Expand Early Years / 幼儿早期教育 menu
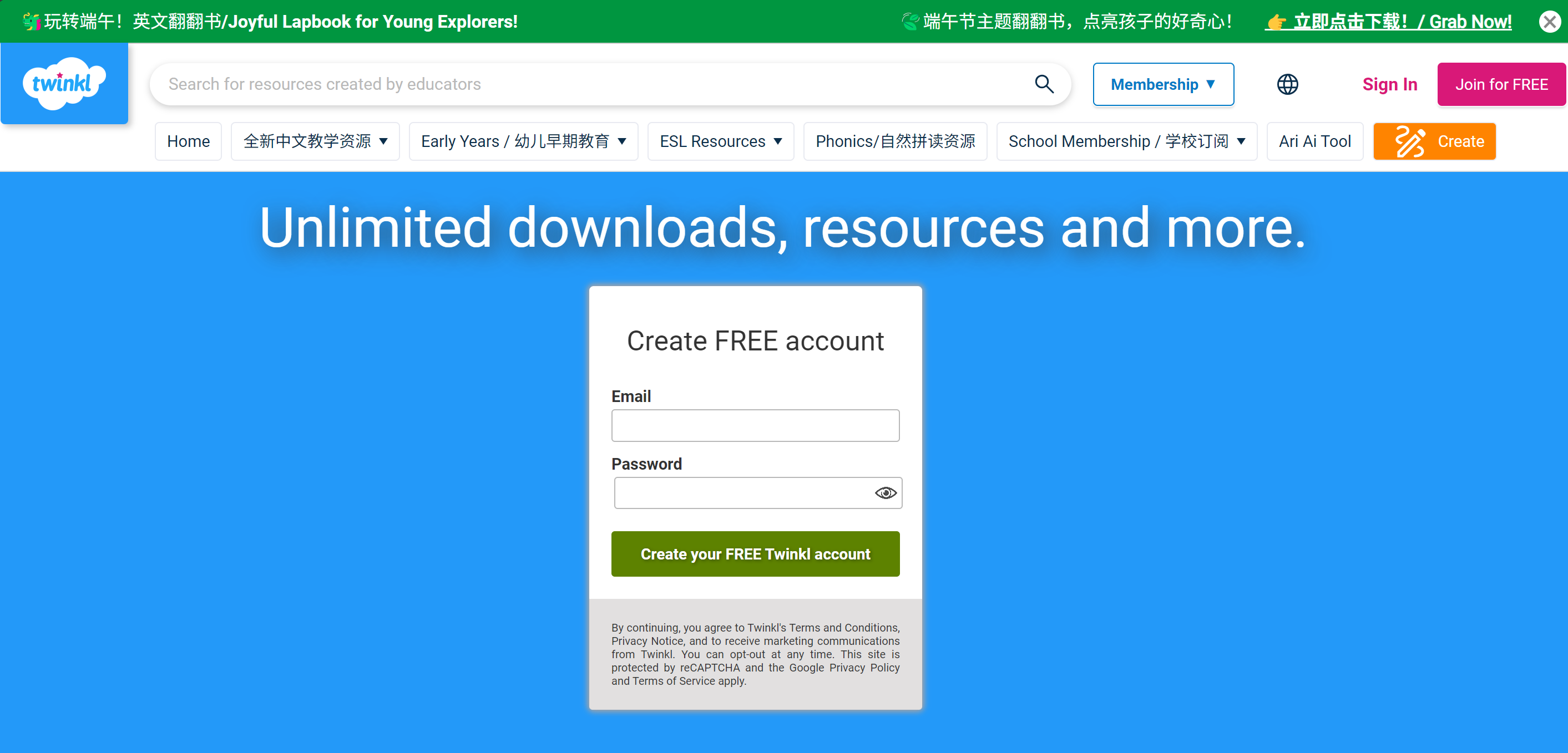 click(x=523, y=141)
